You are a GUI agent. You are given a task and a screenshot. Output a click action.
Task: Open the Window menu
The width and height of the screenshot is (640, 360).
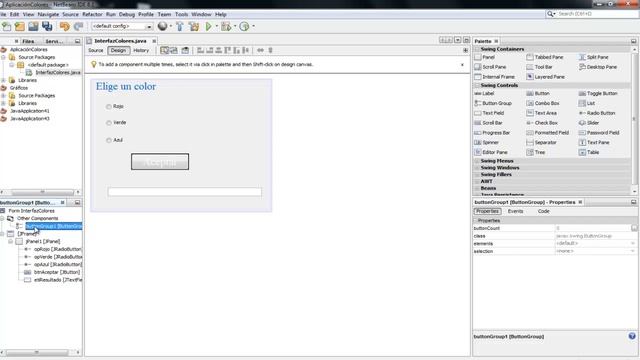point(201,14)
